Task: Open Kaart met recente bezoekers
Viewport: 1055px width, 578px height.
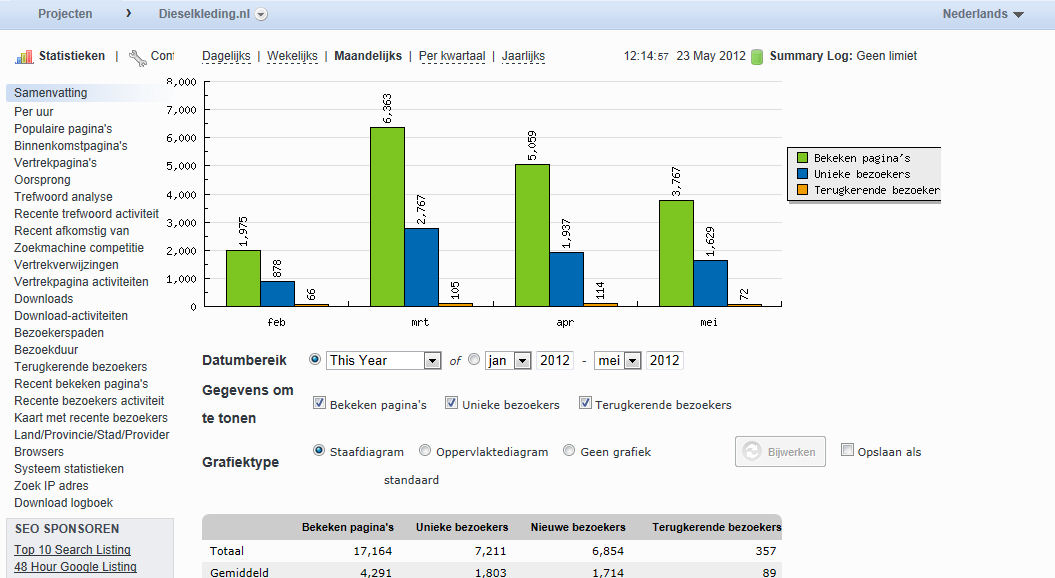Action: (x=91, y=417)
